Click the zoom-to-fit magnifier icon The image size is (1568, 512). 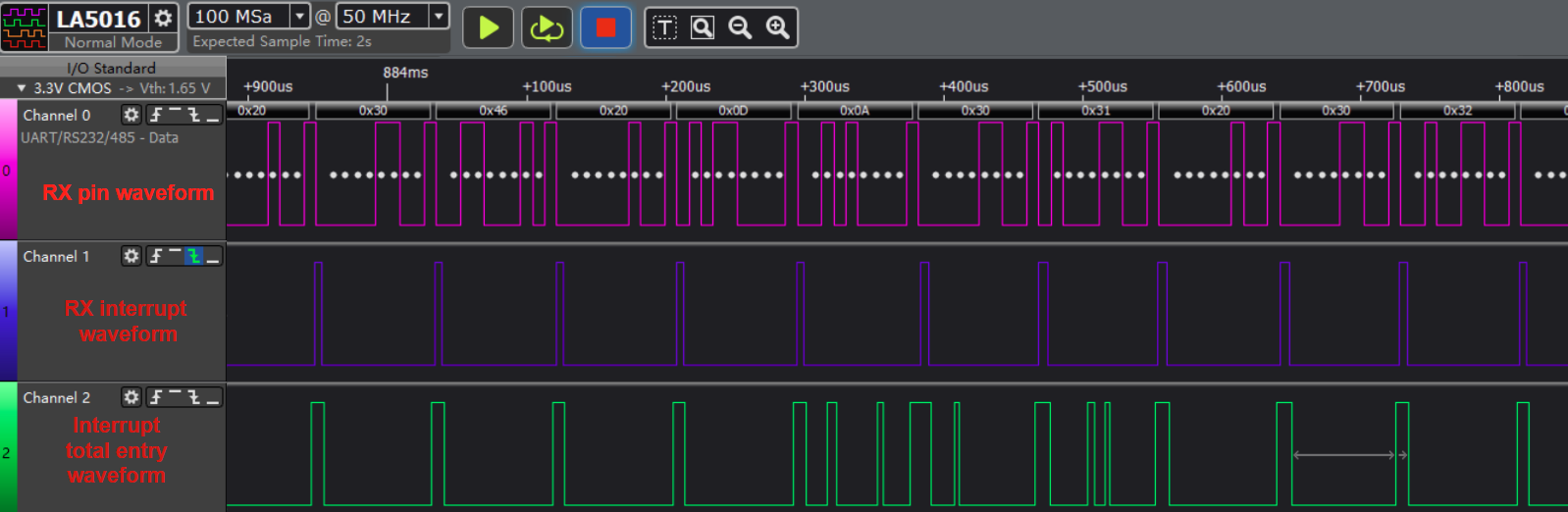click(x=703, y=27)
